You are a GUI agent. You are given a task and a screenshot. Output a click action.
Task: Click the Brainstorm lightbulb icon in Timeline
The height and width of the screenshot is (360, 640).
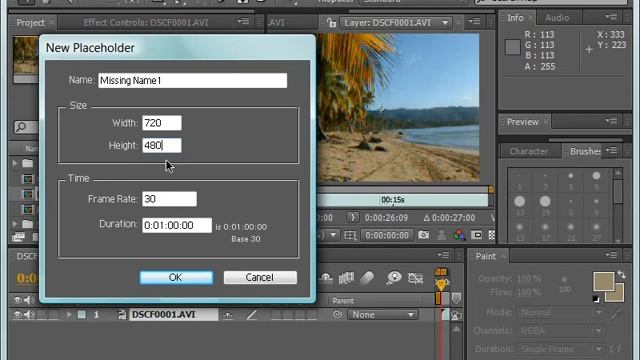pos(393,278)
